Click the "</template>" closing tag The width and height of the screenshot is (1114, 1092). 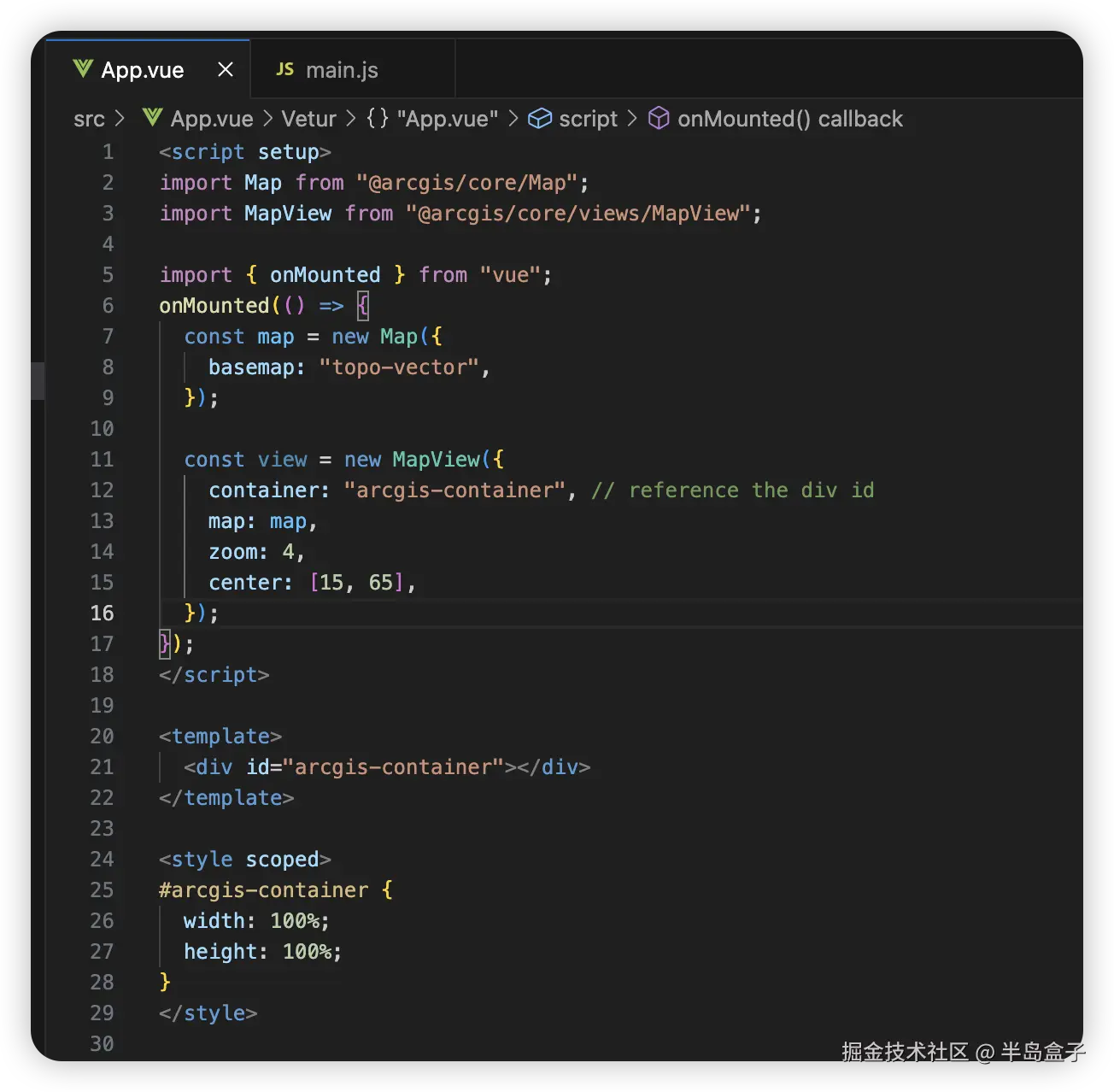point(226,798)
